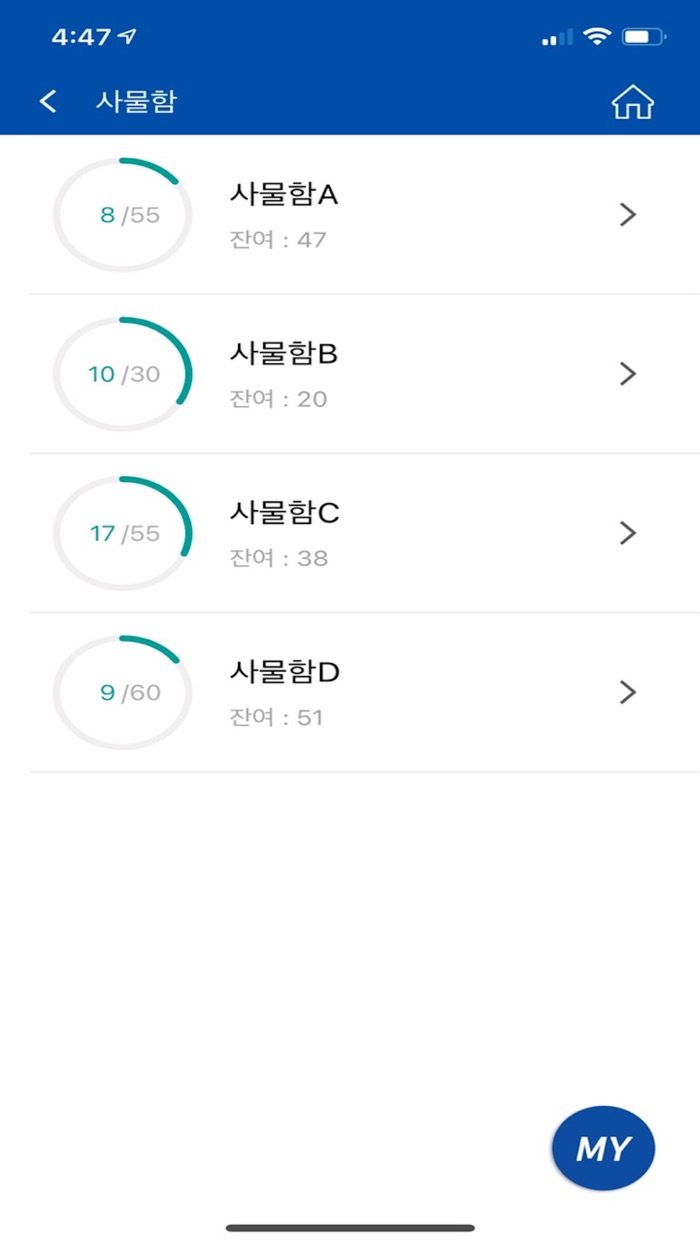Screen dimensions: 700x1244
Task: Tap the 사물함B progress ring
Action: click(122, 373)
